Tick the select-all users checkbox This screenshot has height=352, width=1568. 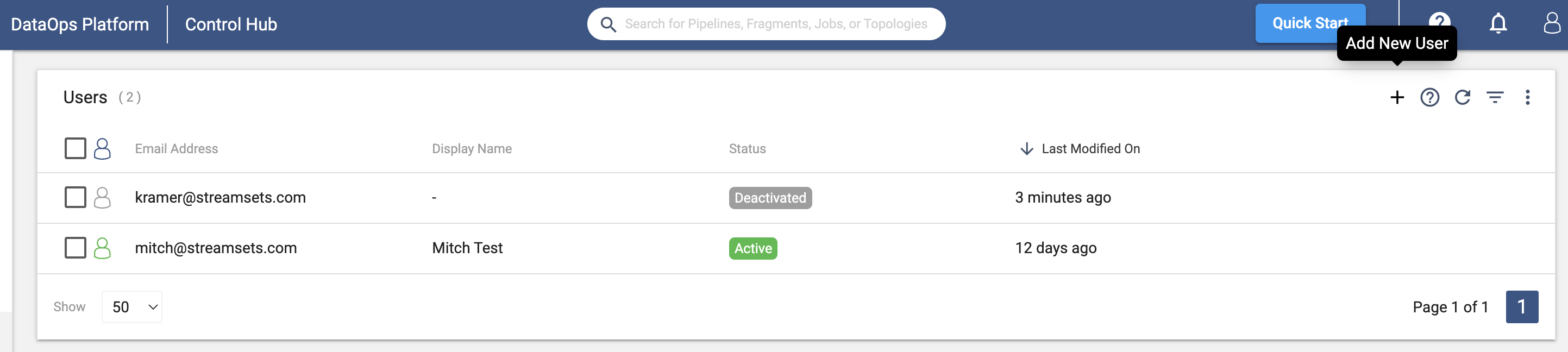point(76,148)
